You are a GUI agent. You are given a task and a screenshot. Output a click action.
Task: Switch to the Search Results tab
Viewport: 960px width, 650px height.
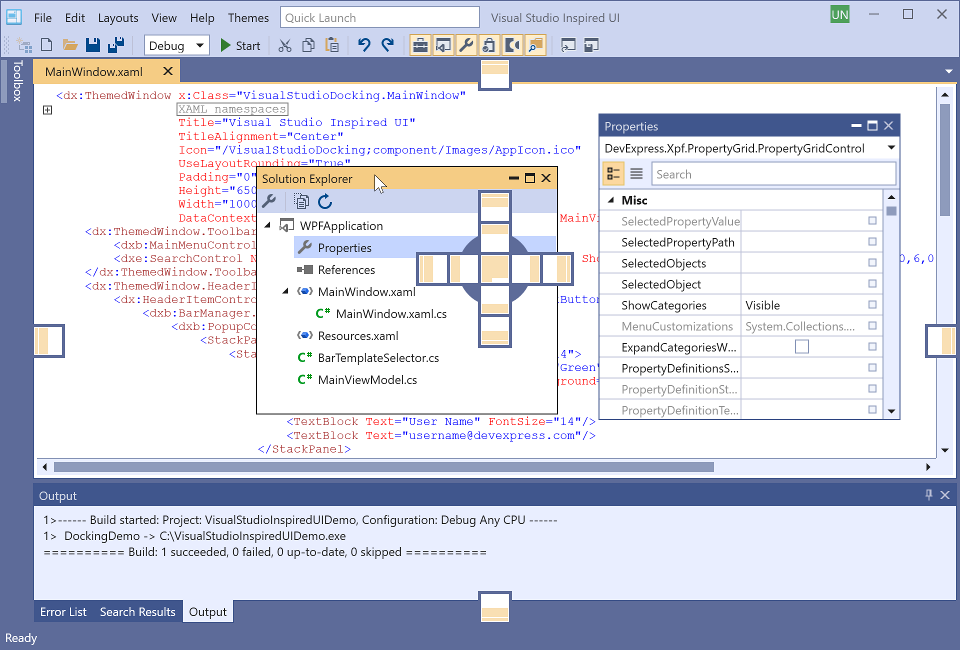138,612
